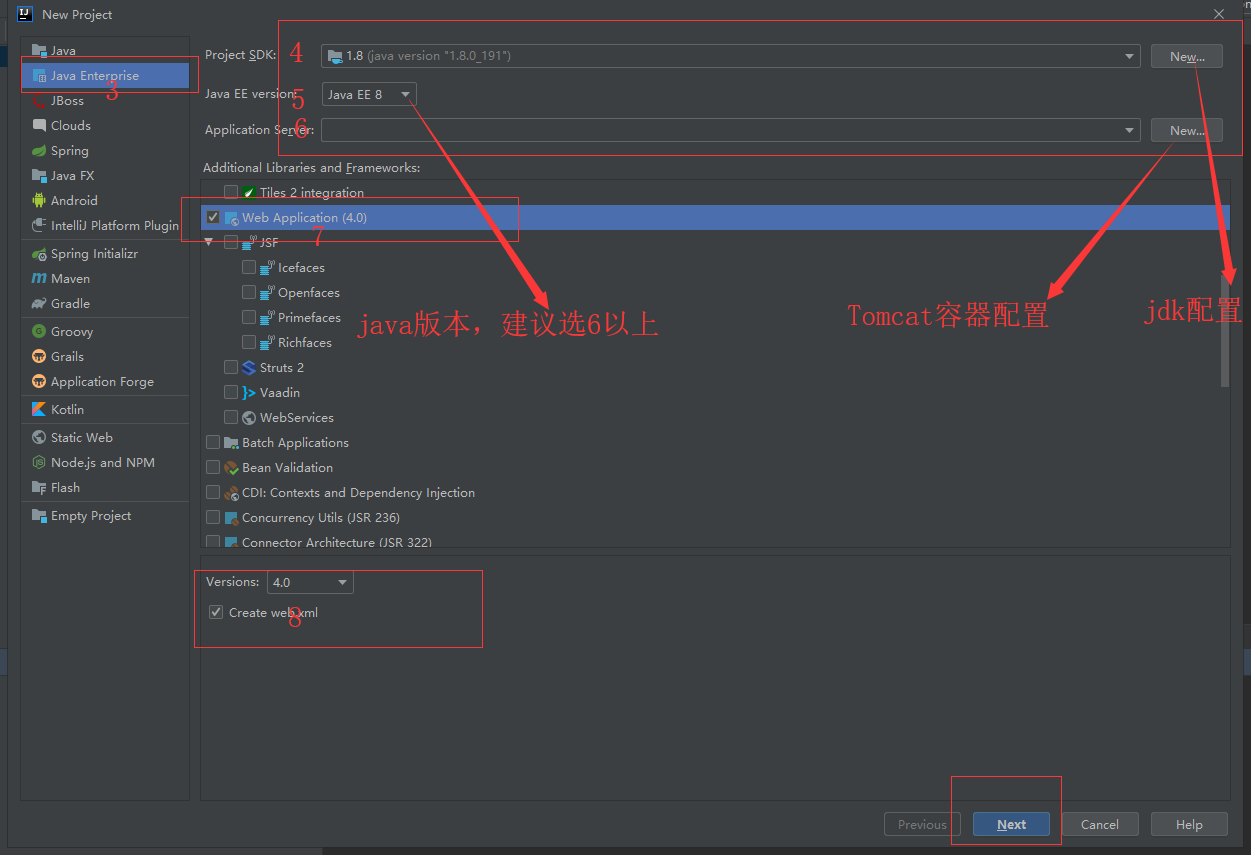Check Concurrency Utils (JSR 236)
1251x855 pixels.
click(213, 517)
